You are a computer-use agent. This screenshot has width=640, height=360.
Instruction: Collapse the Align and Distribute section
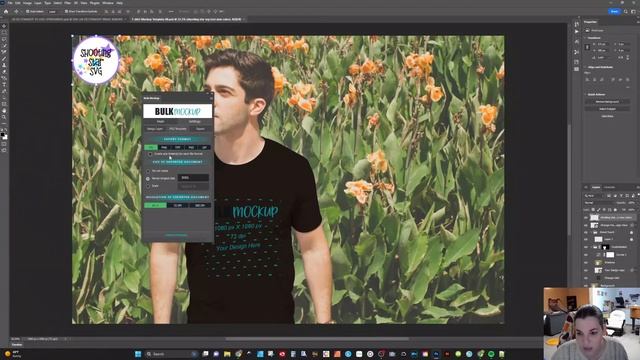(586, 67)
